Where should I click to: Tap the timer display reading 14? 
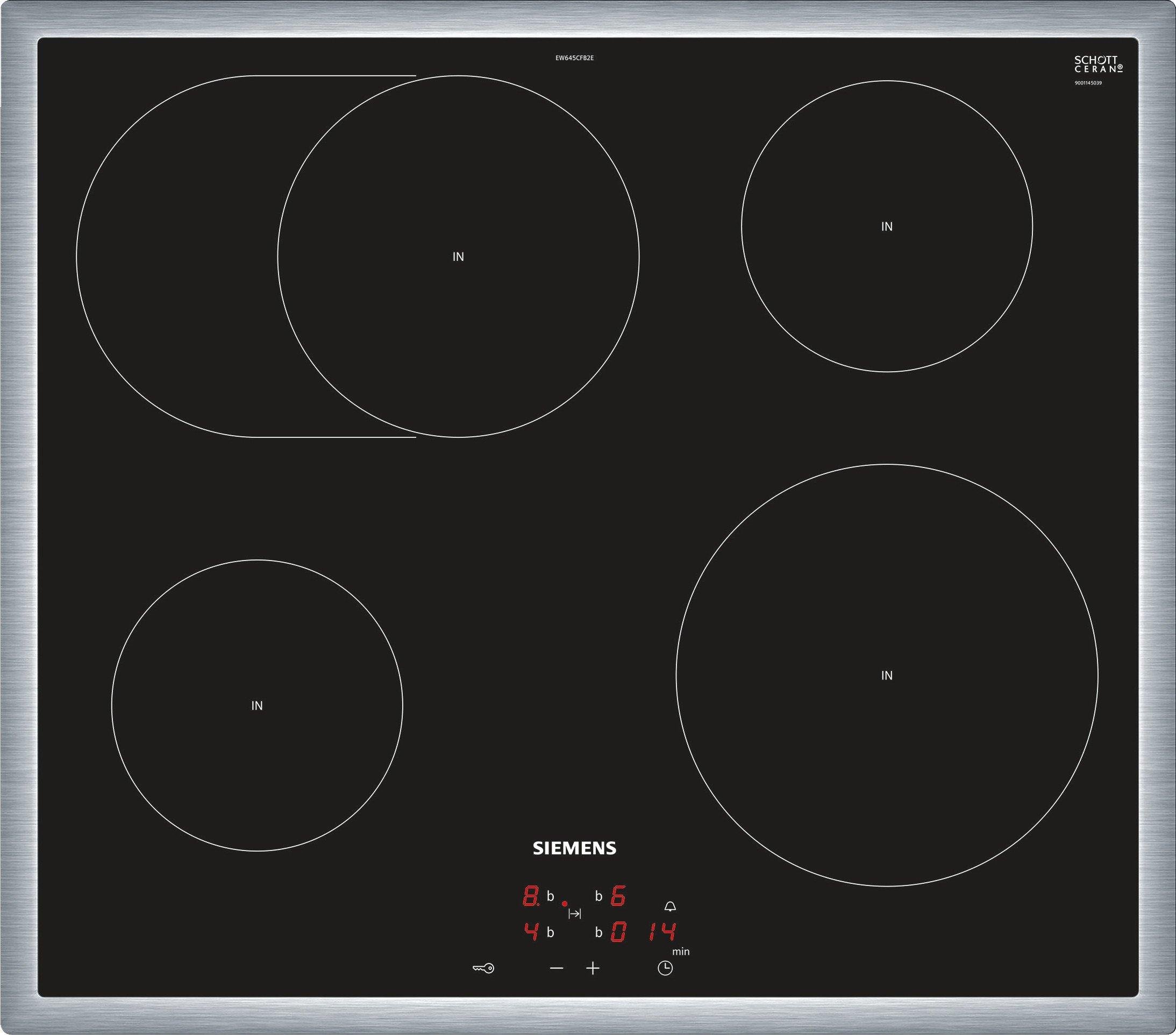pos(662,932)
